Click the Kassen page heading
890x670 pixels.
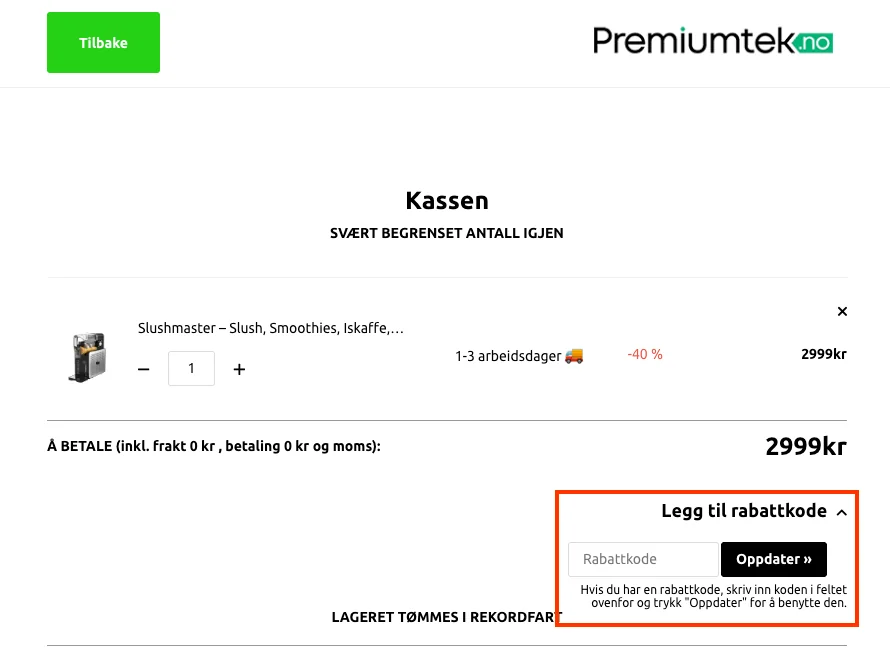click(446, 200)
